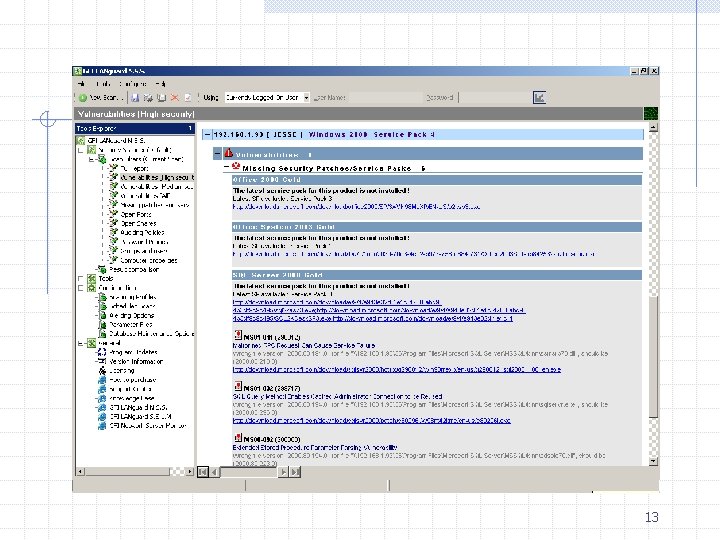
Task: Select Vulnerabilities [High security] tree item
Action: [x=157, y=177]
